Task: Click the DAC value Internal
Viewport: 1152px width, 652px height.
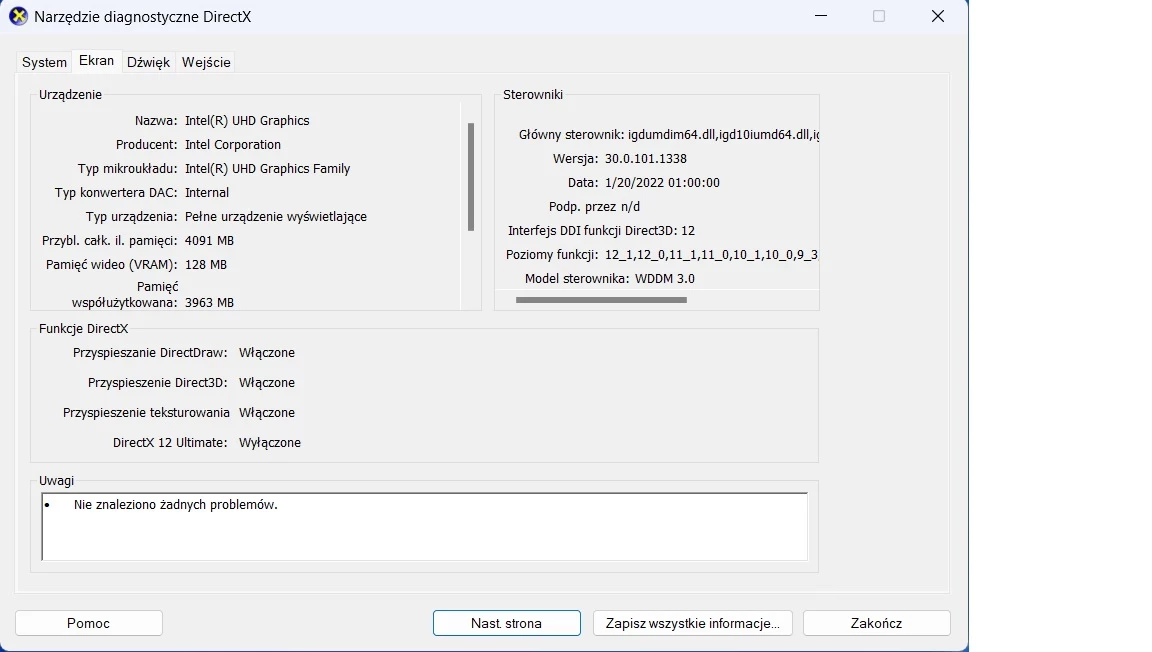Action: [207, 193]
